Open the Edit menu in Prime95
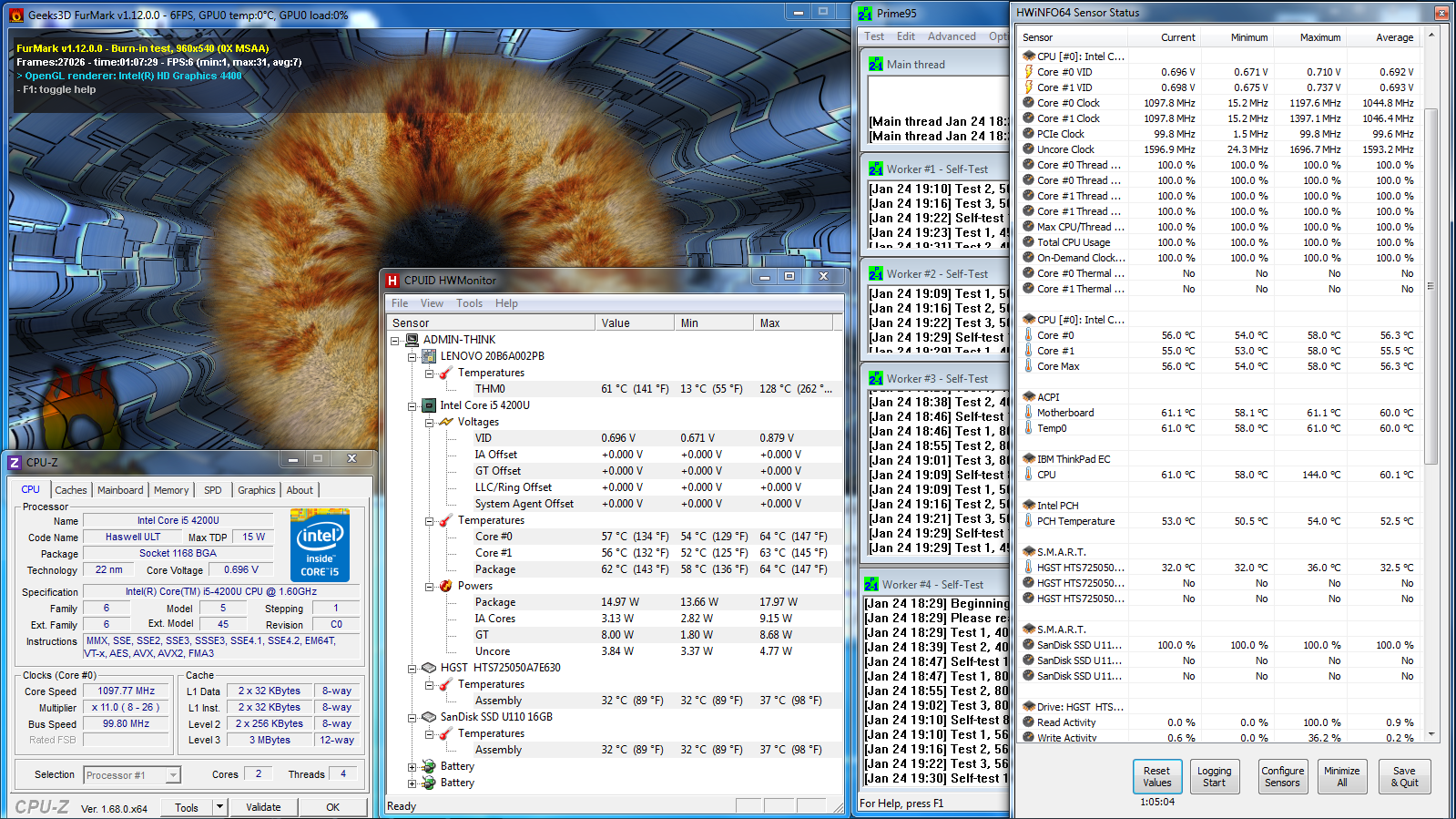 (x=905, y=36)
